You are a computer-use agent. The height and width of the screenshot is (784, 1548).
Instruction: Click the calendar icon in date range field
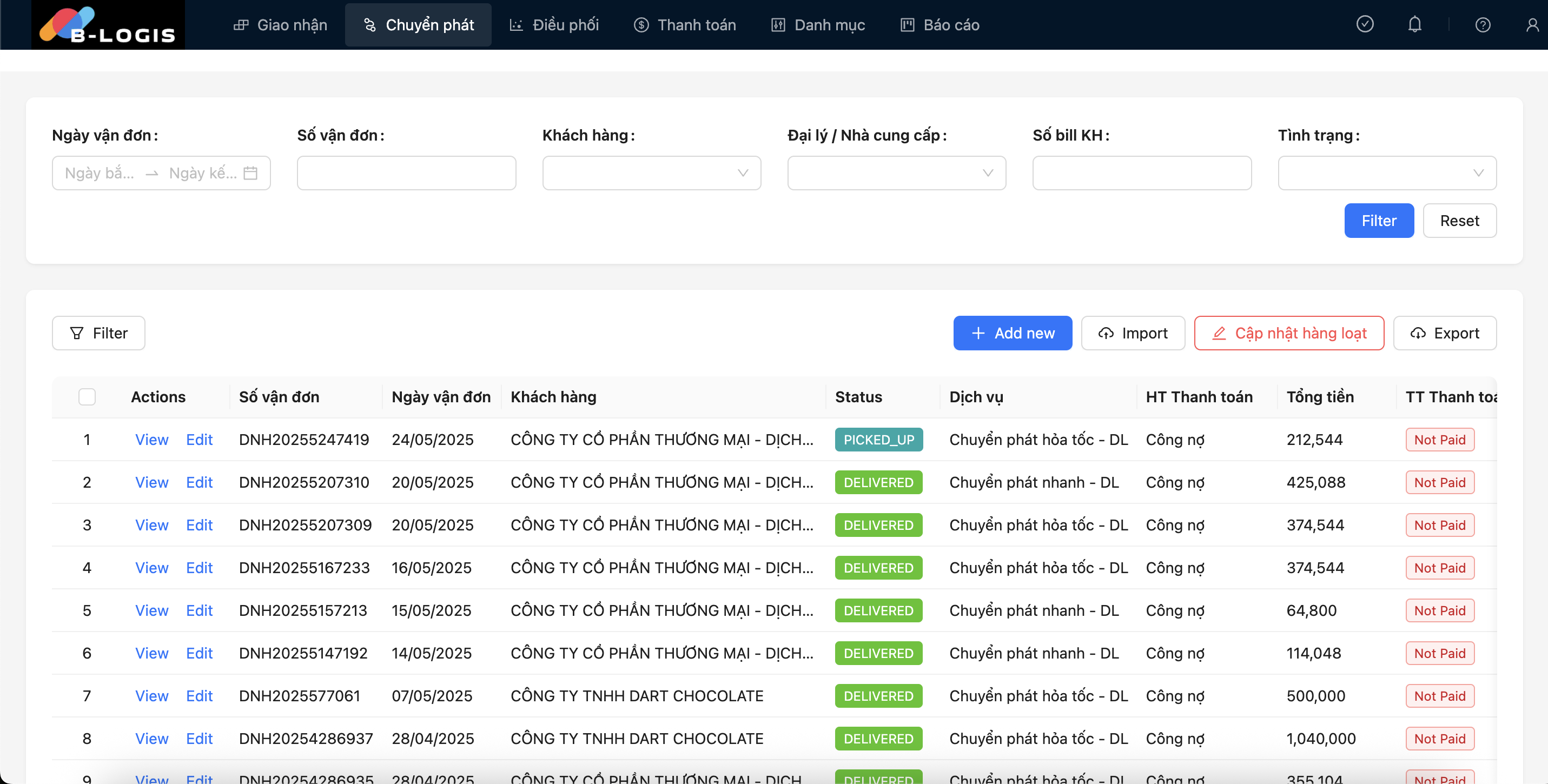tap(250, 173)
